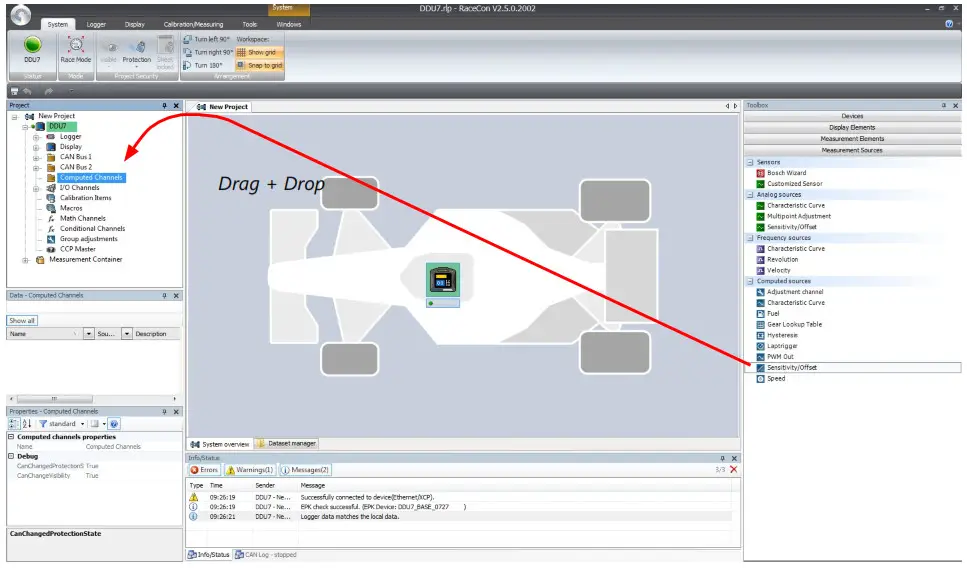Open the Measurement Sources toolbox section

pyautogui.click(x=852, y=150)
